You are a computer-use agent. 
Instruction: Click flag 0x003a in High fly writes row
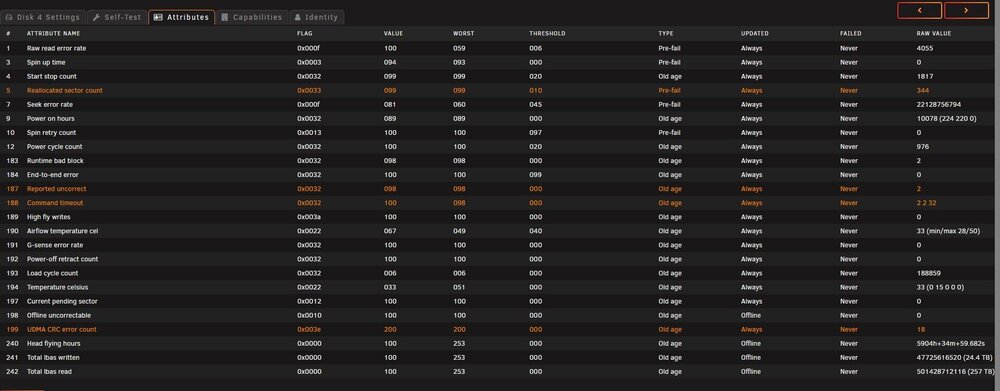[309, 216]
